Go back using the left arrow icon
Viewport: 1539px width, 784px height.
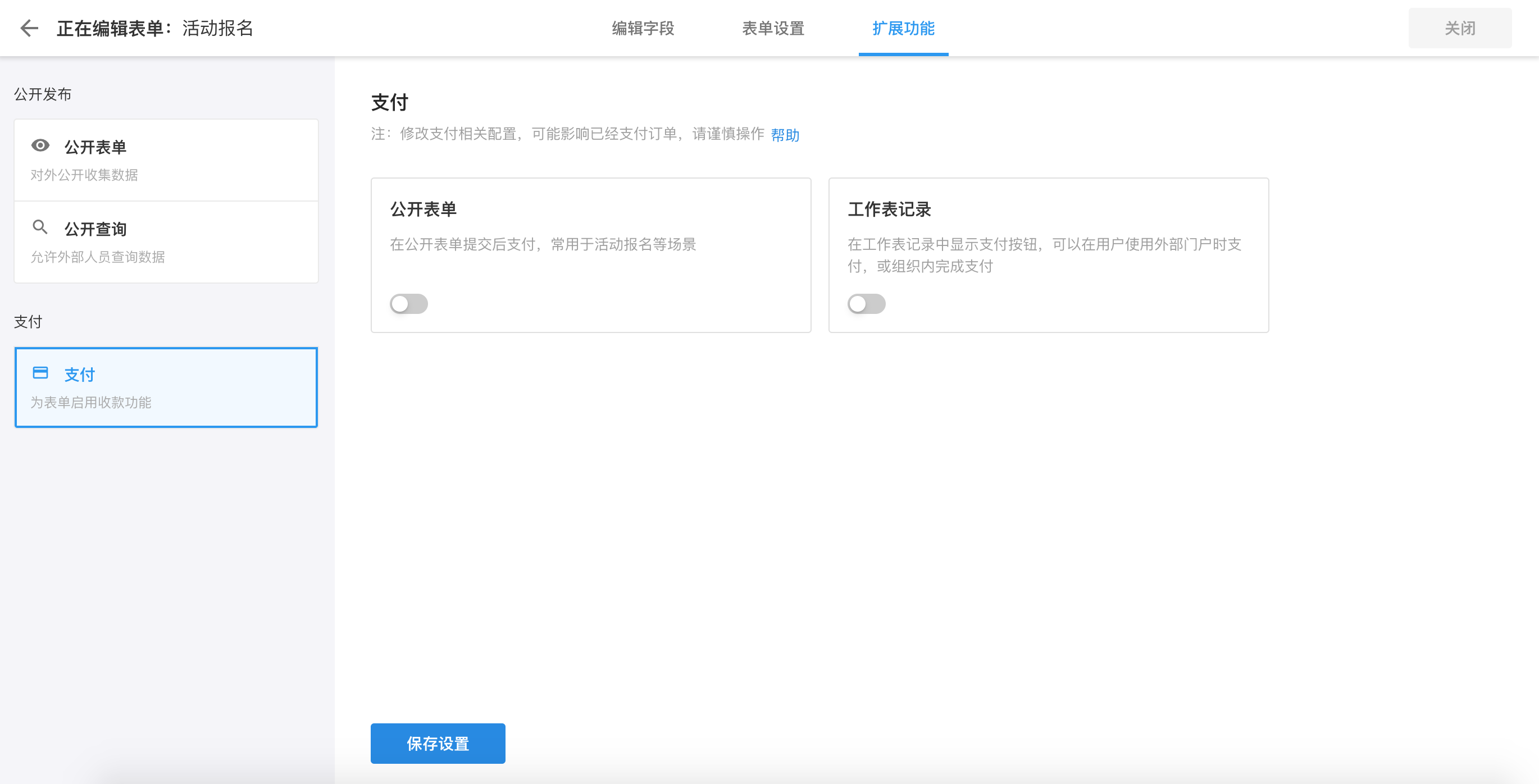click(29, 28)
